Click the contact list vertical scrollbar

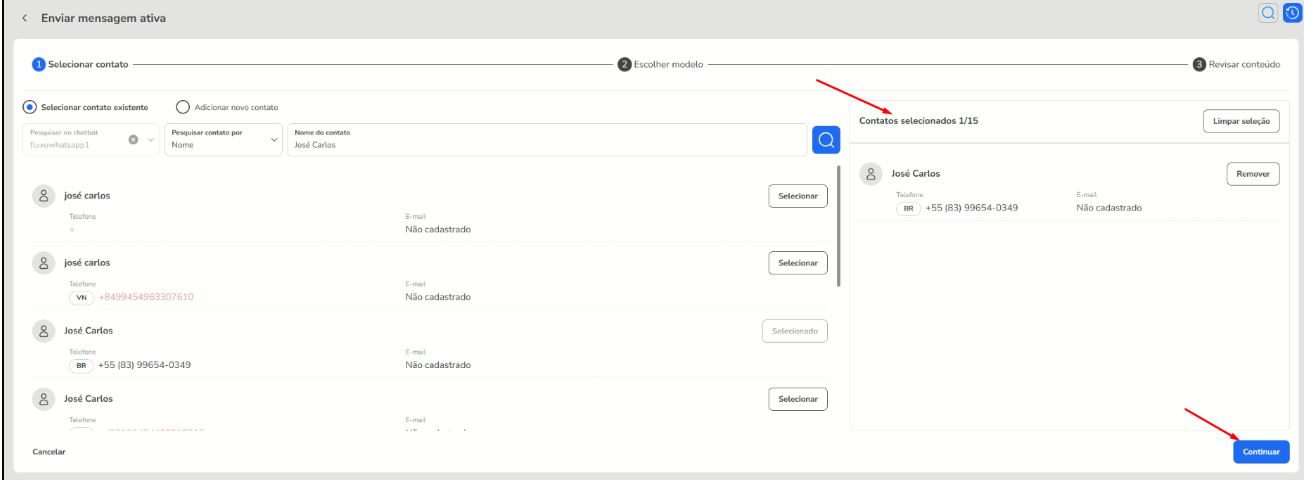click(838, 226)
